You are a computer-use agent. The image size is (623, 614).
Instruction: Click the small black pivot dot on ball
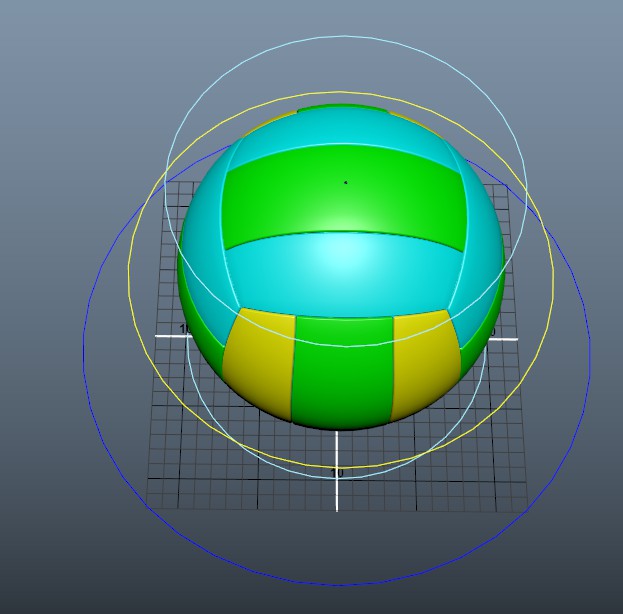click(x=346, y=182)
